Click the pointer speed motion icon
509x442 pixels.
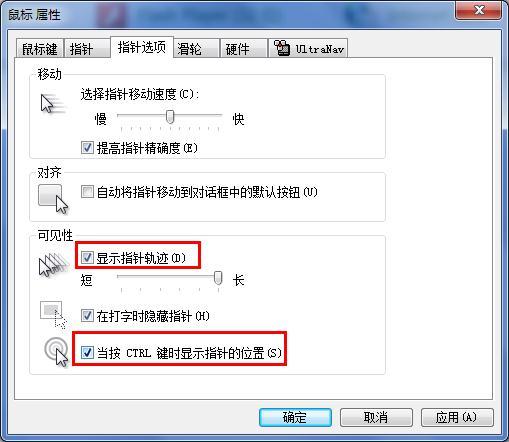tap(53, 104)
